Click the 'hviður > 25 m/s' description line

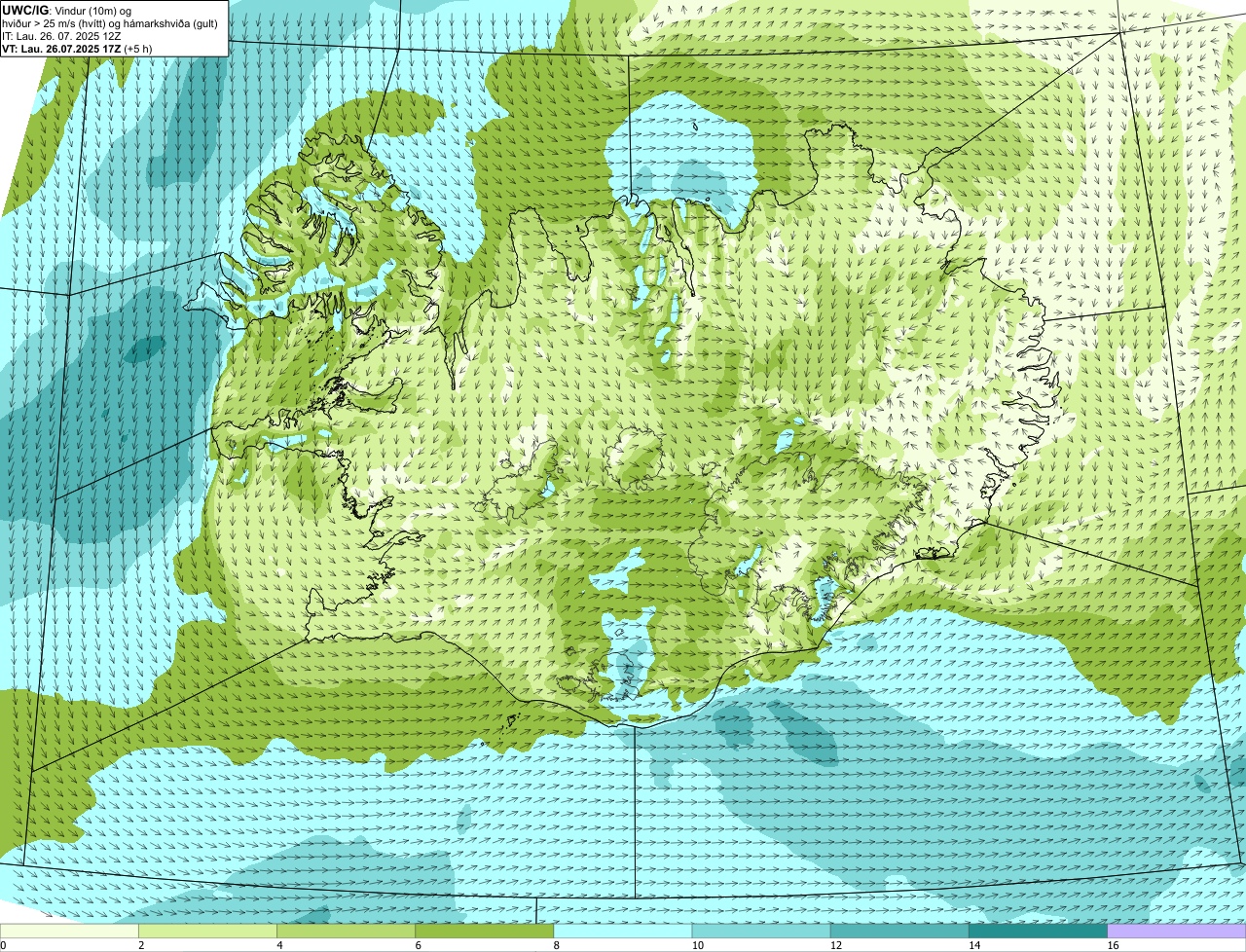point(110,23)
